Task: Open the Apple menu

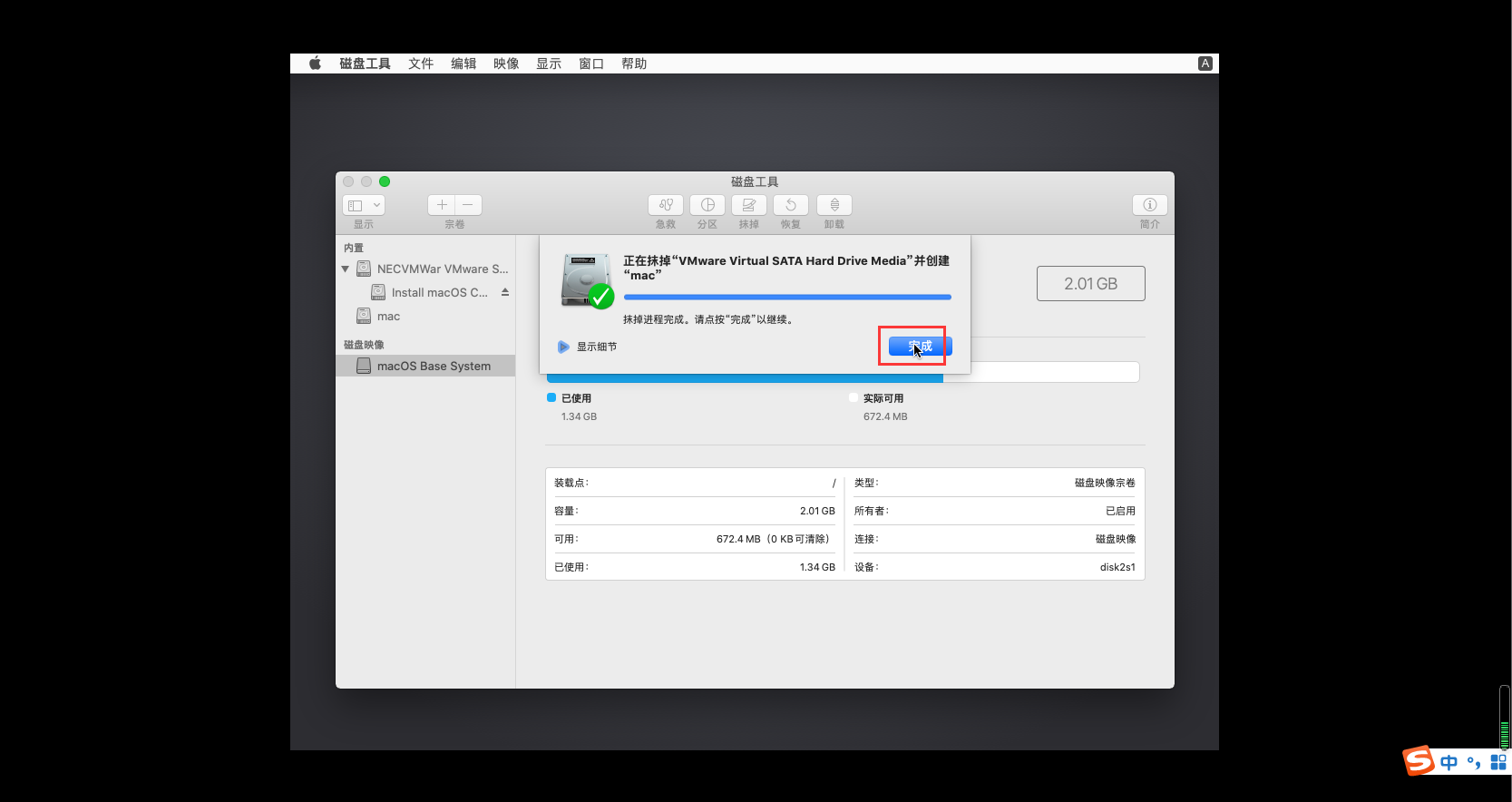Action: click(x=315, y=64)
